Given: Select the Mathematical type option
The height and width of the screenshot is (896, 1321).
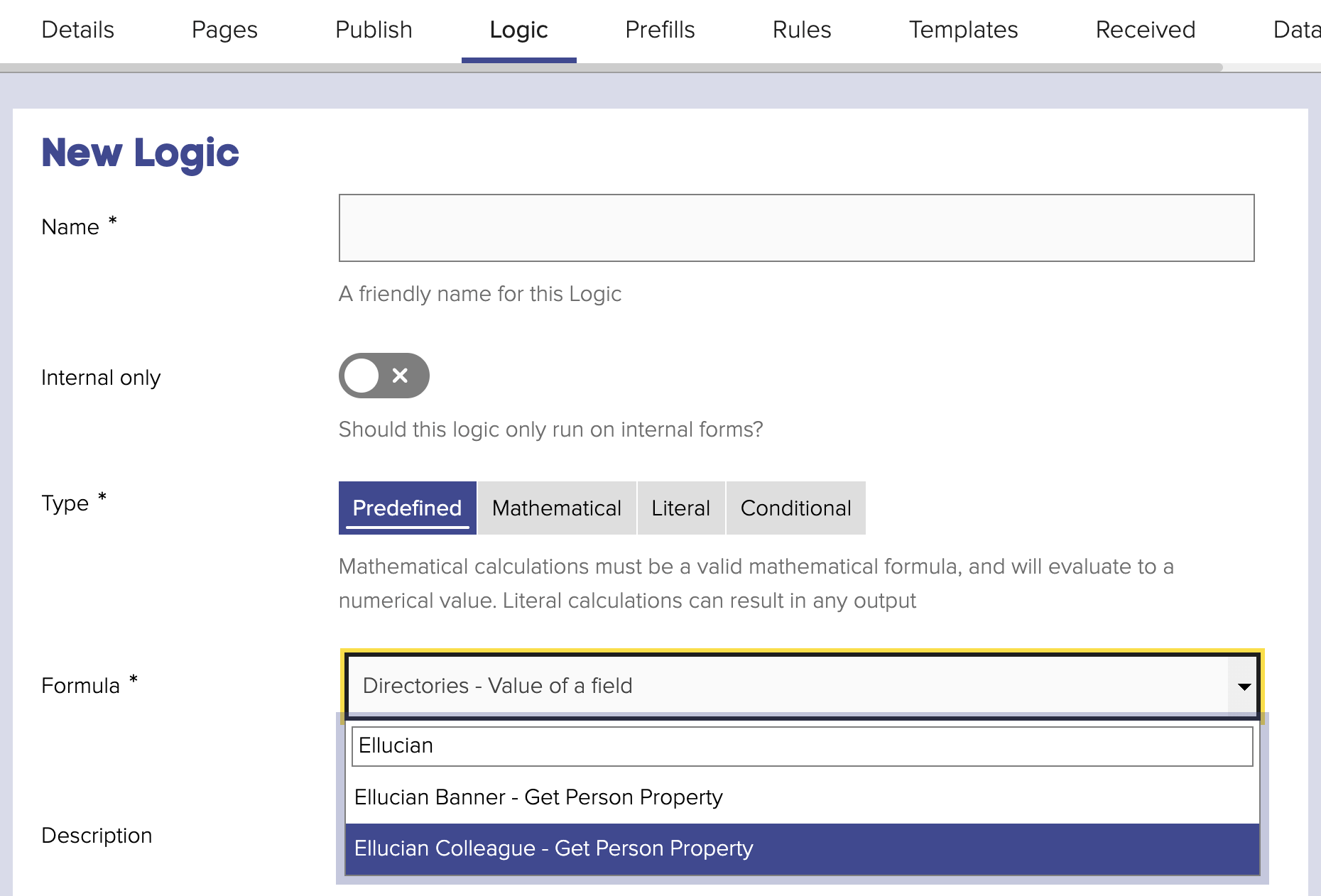Looking at the screenshot, I should [557, 508].
